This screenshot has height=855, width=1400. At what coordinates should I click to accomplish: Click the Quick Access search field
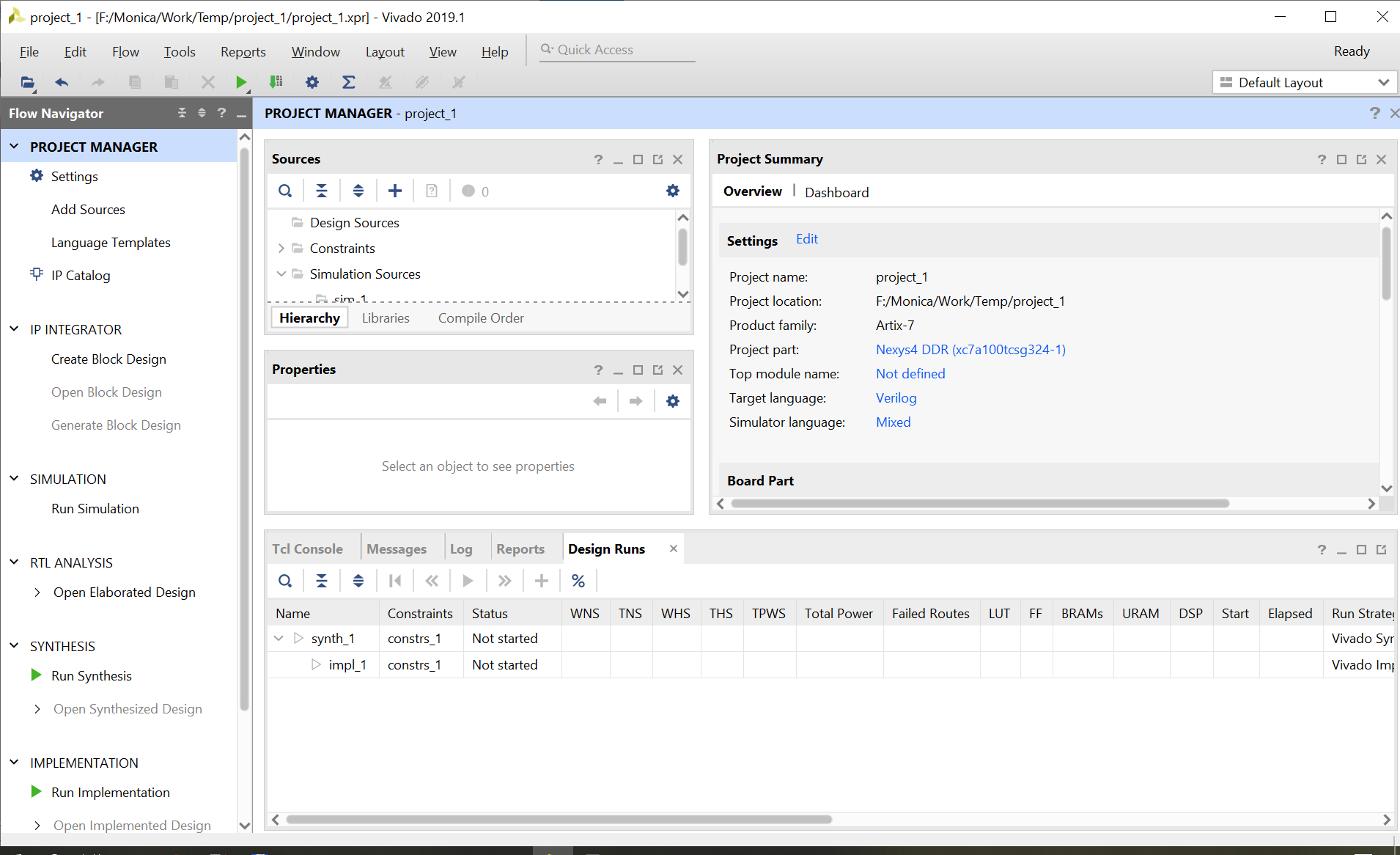[617, 50]
